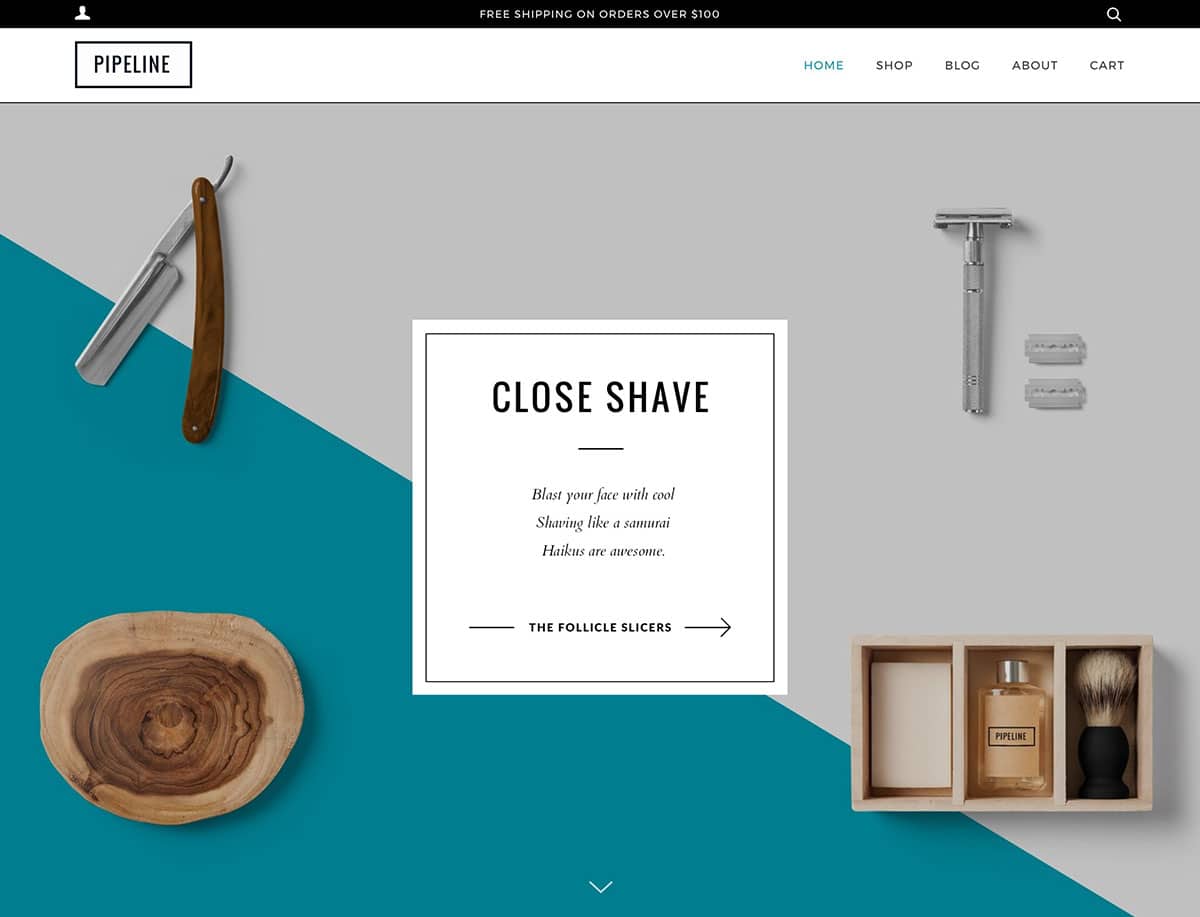Click the arrow right of The Follicle Slicers

(x=708, y=627)
